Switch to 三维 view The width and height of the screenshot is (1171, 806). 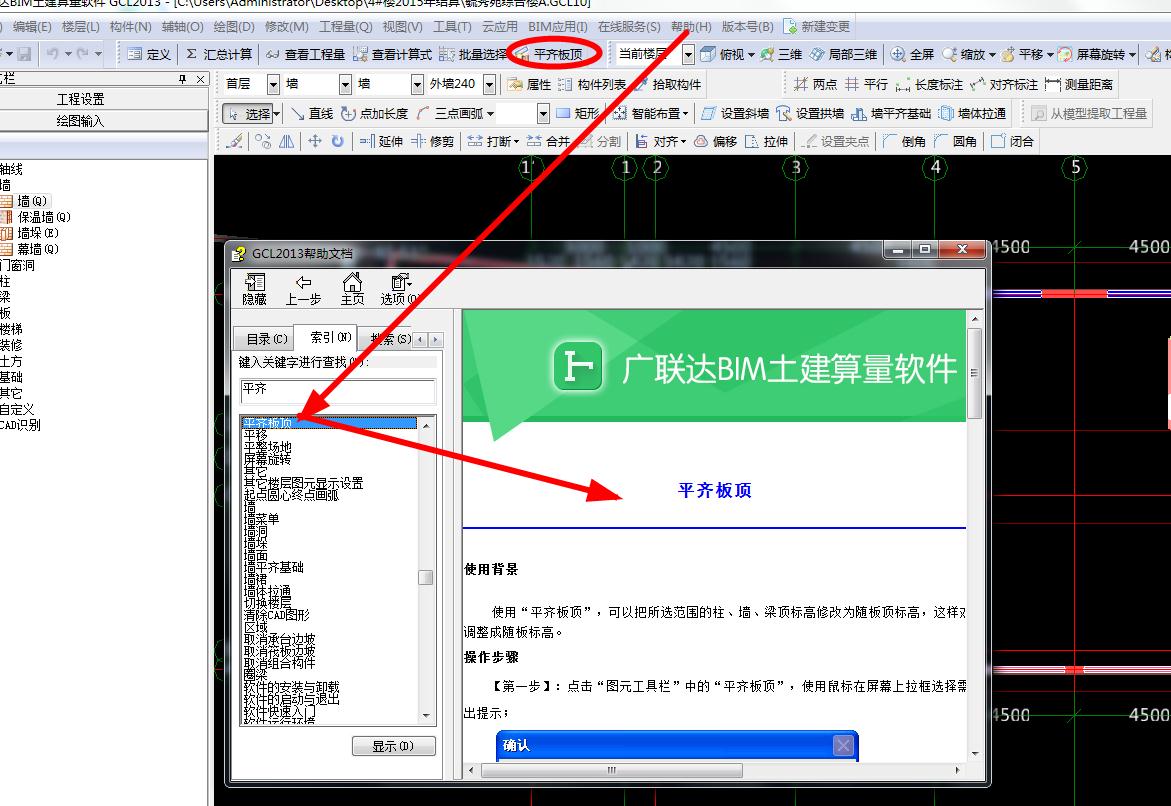click(x=781, y=55)
